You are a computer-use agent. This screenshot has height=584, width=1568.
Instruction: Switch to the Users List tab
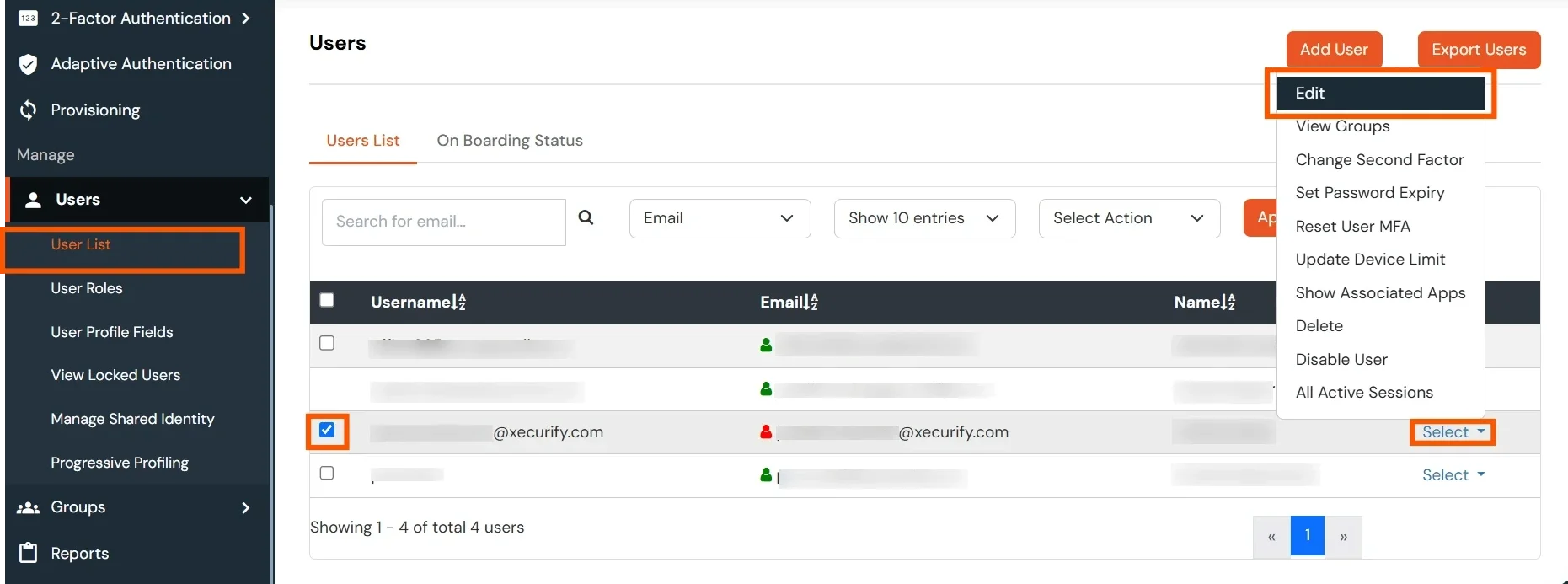[363, 141]
